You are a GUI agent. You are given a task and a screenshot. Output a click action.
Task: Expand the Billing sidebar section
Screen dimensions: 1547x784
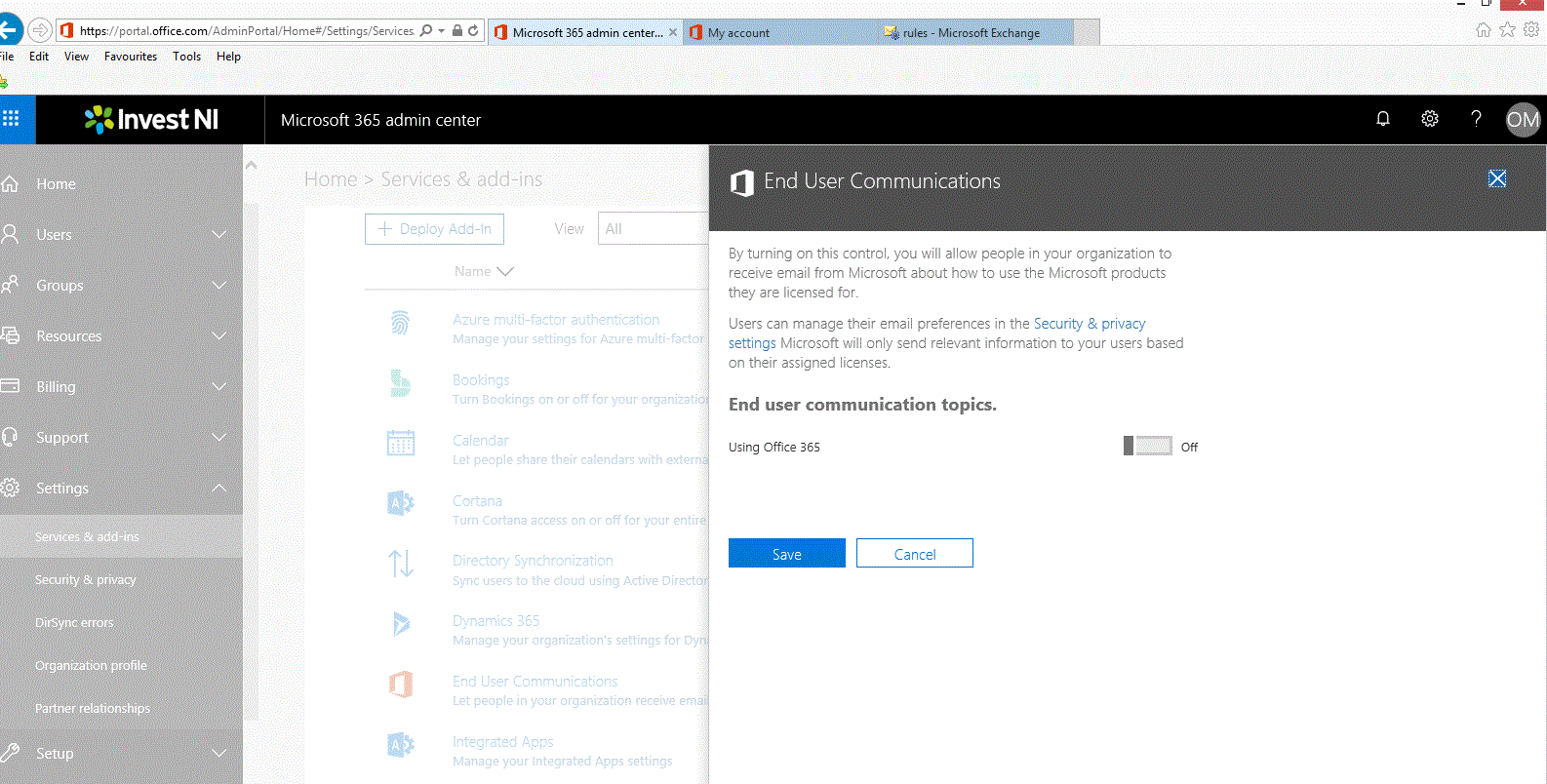pyautogui.click(x=218, y=387)
